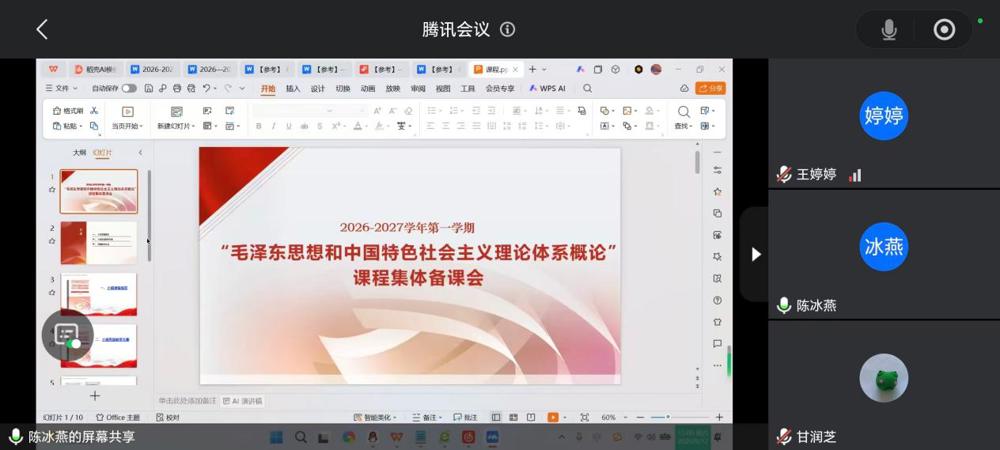The width and height of the screenshot is (1000, 450).
Task: Open the 文件 menu in WPS
Action: point(61,89)
